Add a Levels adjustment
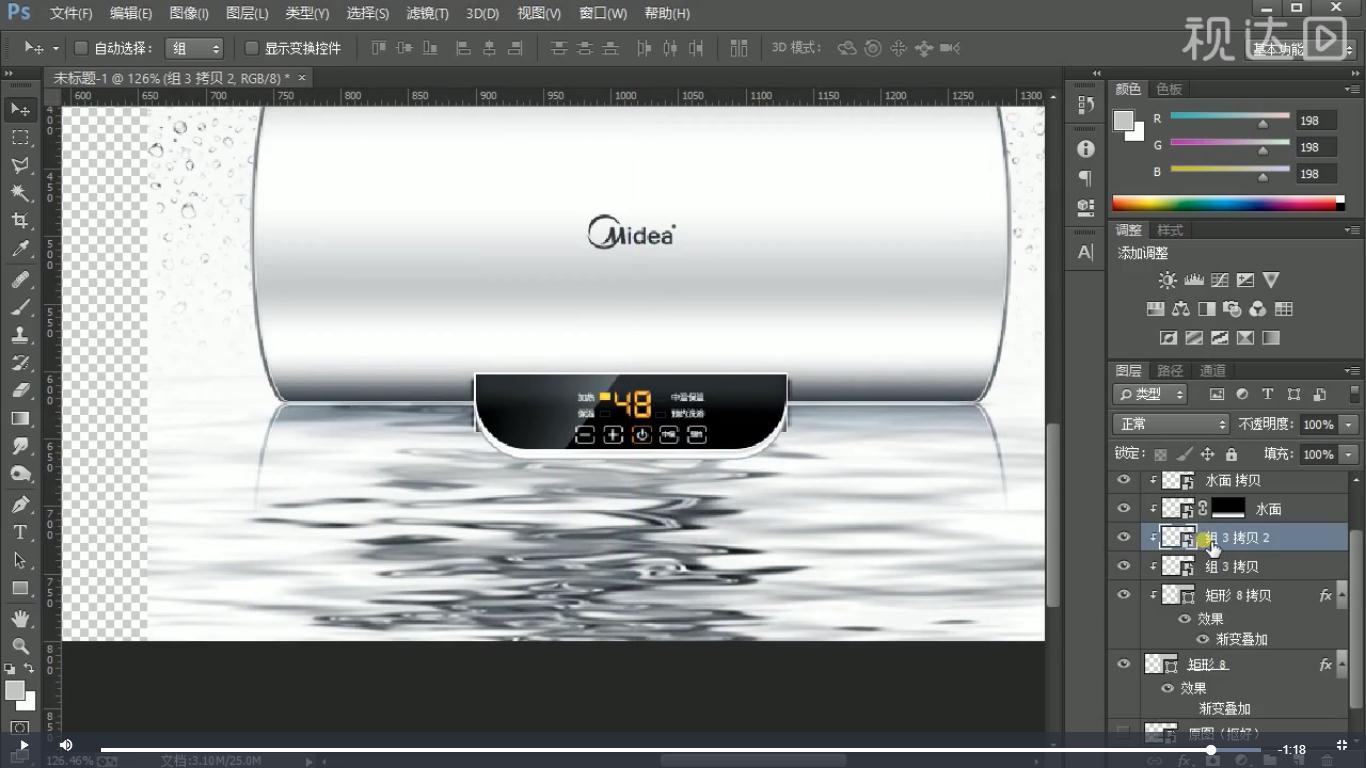The height and width of the screenshot is (768, 1366). (1193, 280)
